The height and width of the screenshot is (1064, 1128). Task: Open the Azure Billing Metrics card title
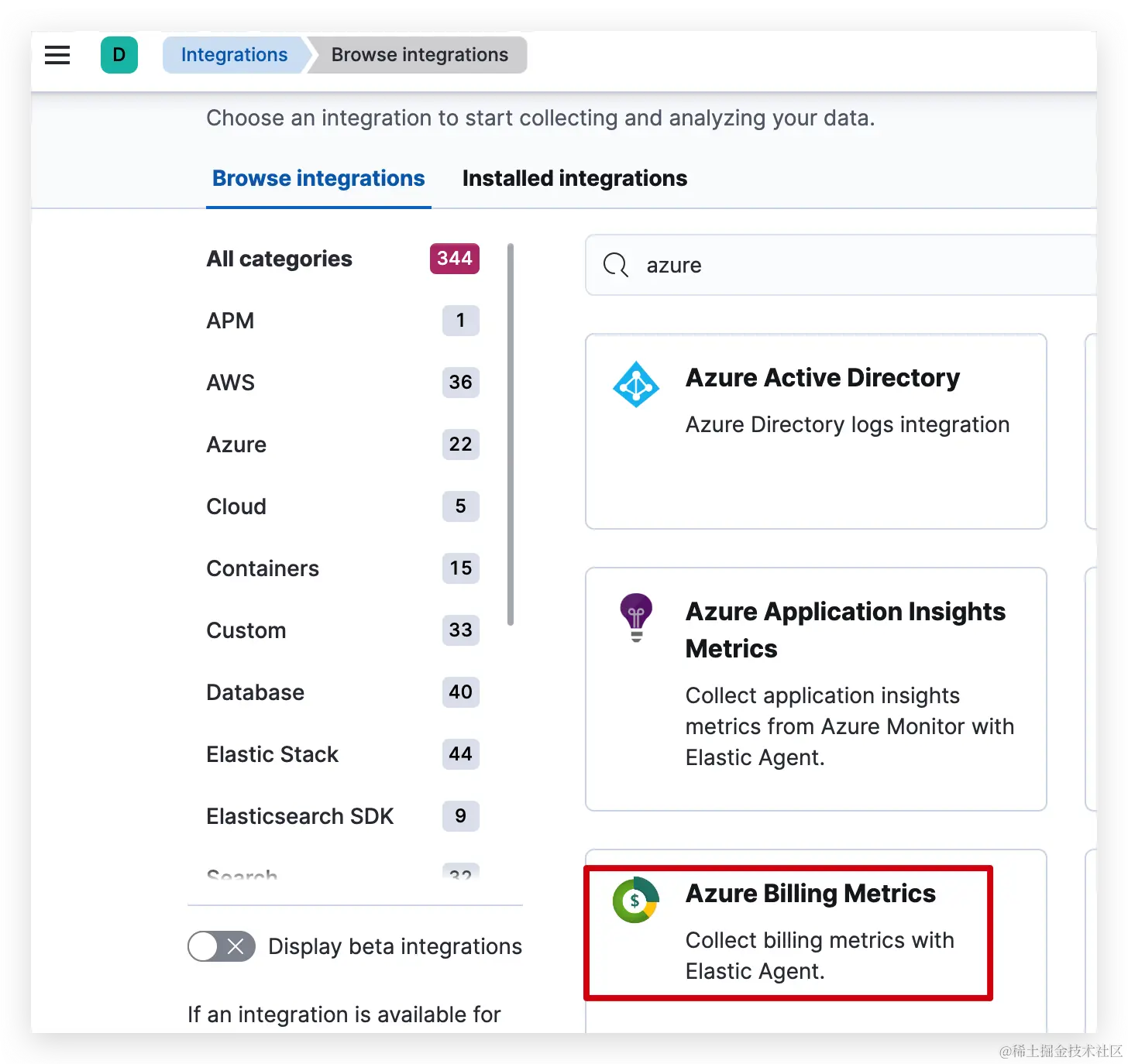click(x=810, y=894)
